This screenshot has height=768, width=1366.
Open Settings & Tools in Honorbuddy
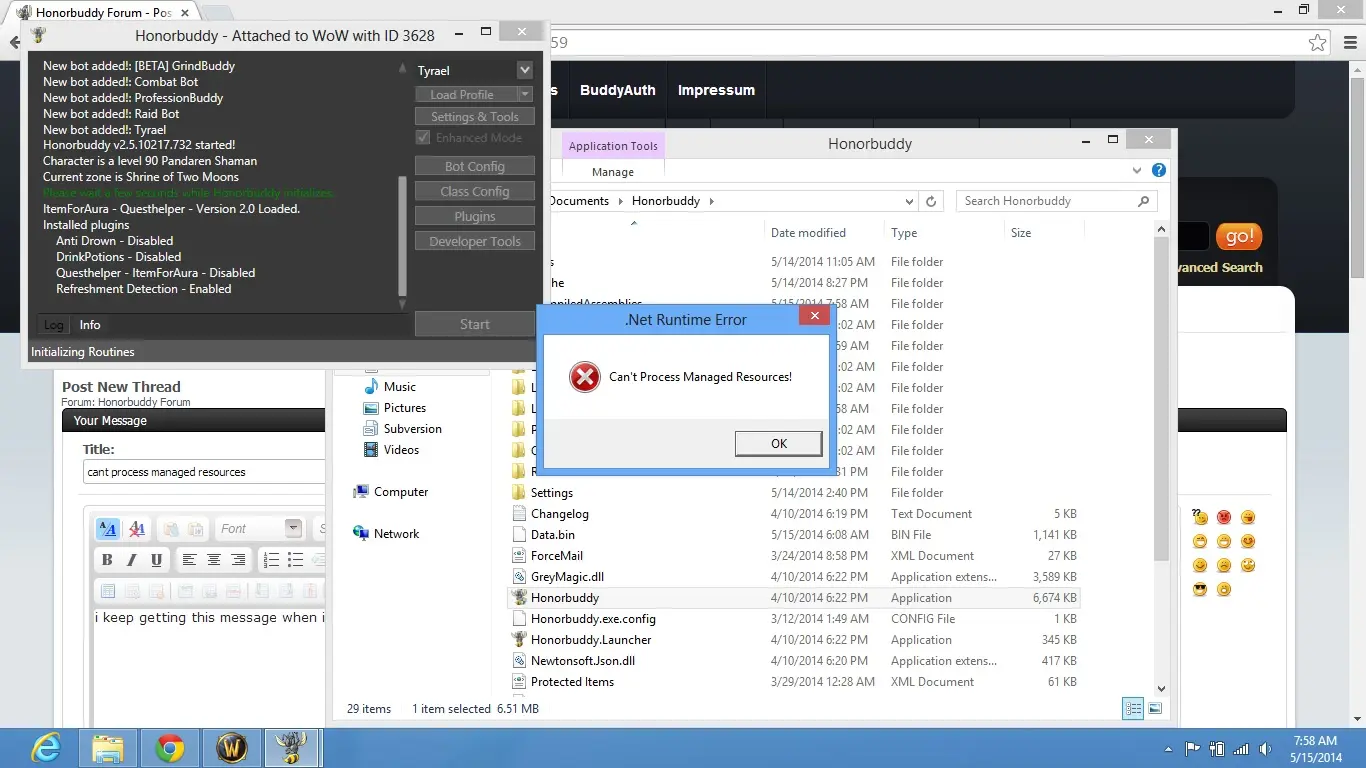point(475,117)
